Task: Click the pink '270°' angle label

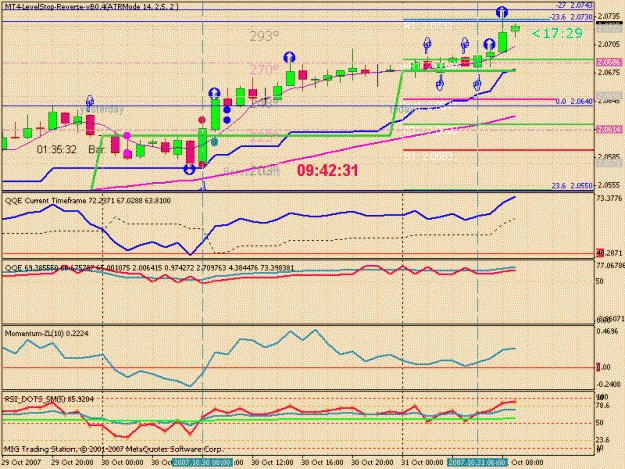Action: pos(263,70)
